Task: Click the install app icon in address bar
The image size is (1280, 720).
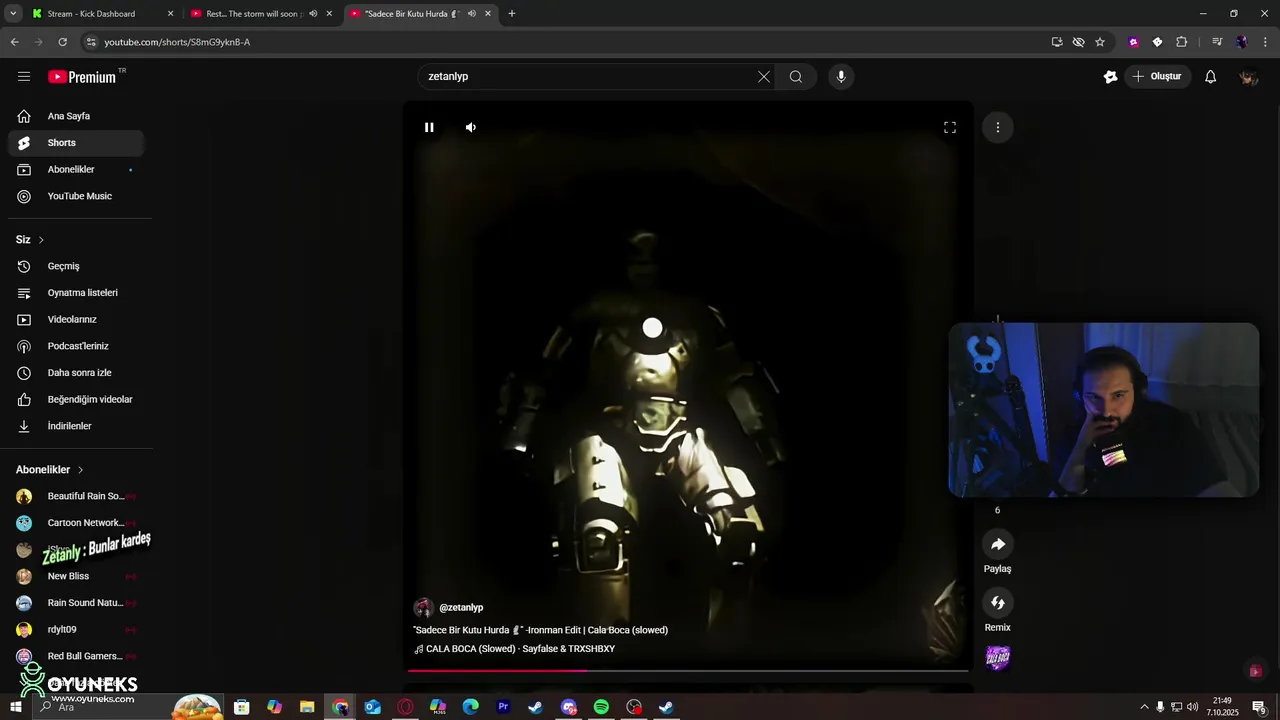Action: (x=1057, y=42)
